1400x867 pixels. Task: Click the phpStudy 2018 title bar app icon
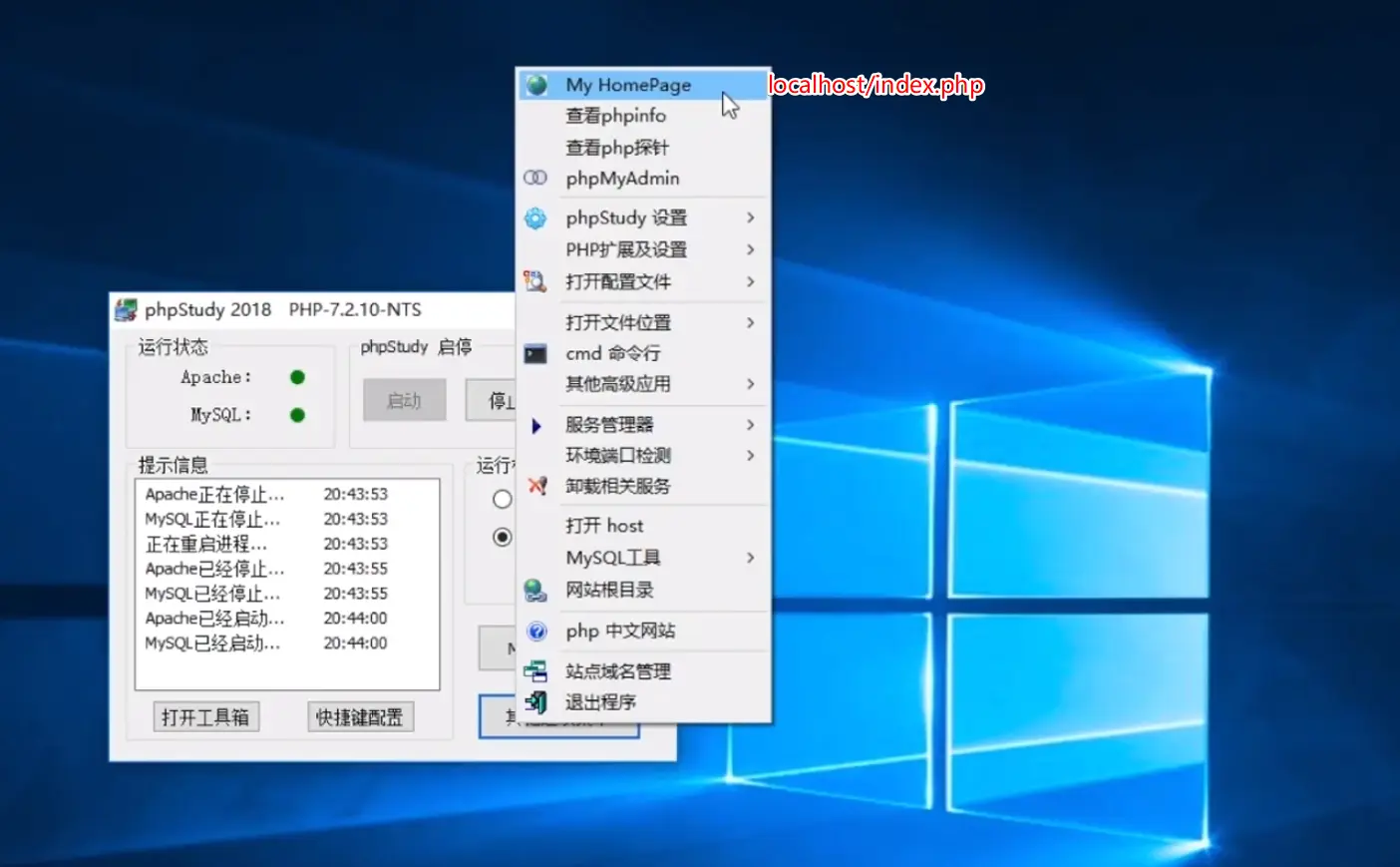126,310
